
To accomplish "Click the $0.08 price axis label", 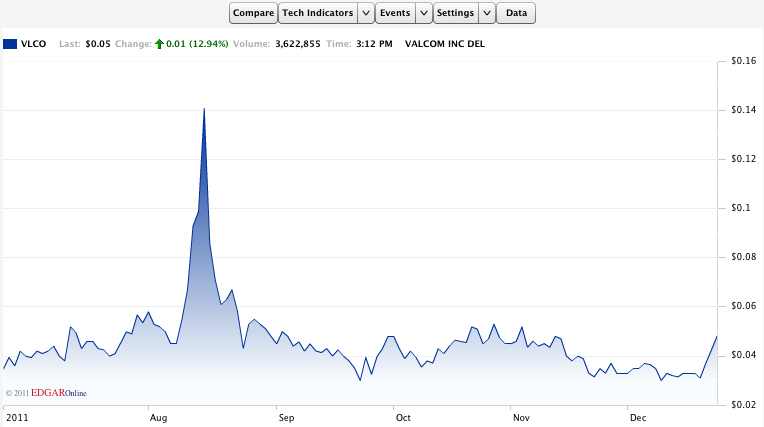I will (x=744, y=257).
